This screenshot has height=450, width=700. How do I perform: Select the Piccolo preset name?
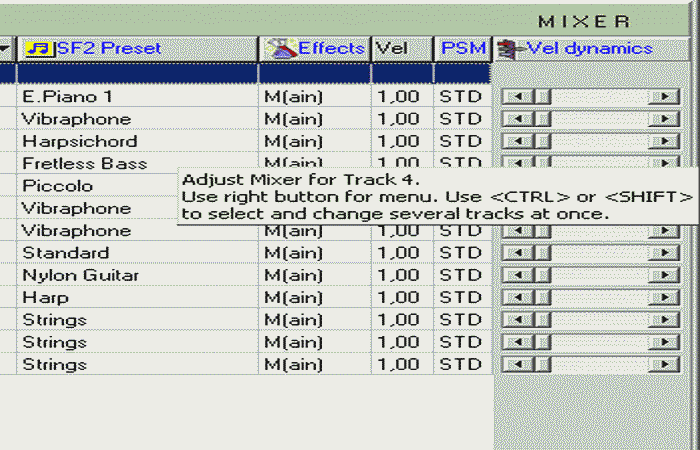[58, 186]
